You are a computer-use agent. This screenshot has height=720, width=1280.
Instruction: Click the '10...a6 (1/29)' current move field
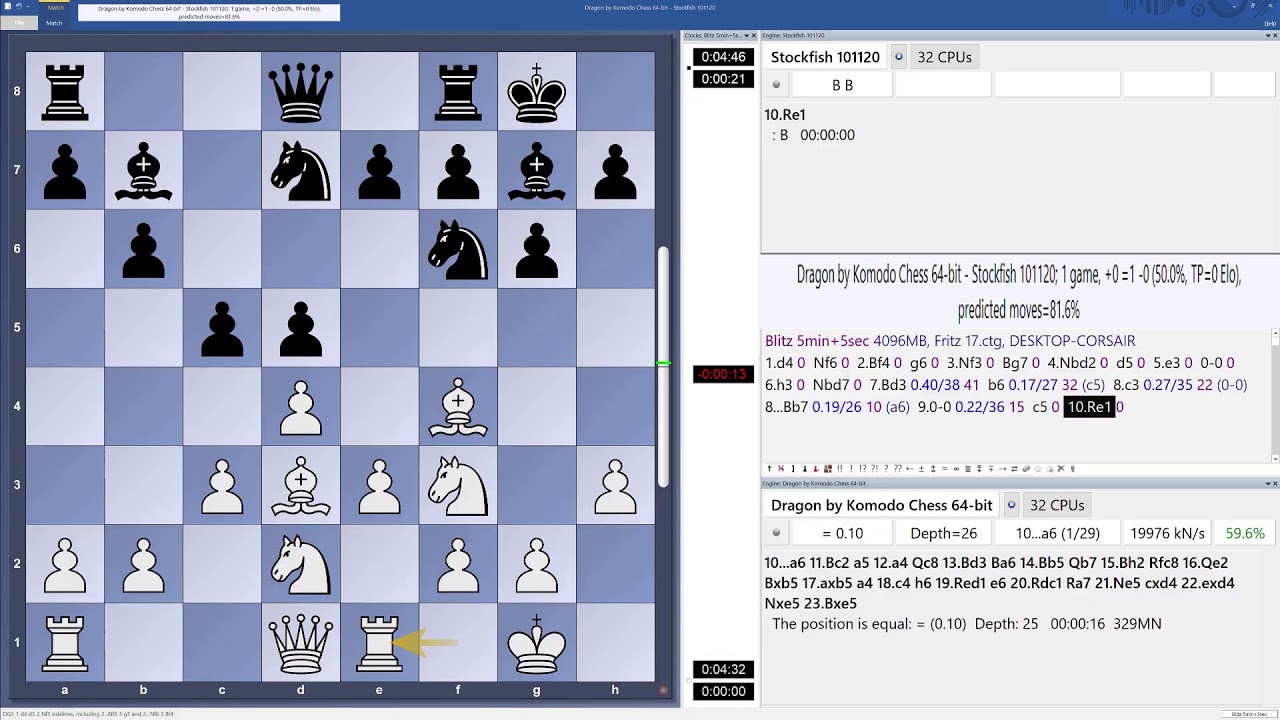1057,533
